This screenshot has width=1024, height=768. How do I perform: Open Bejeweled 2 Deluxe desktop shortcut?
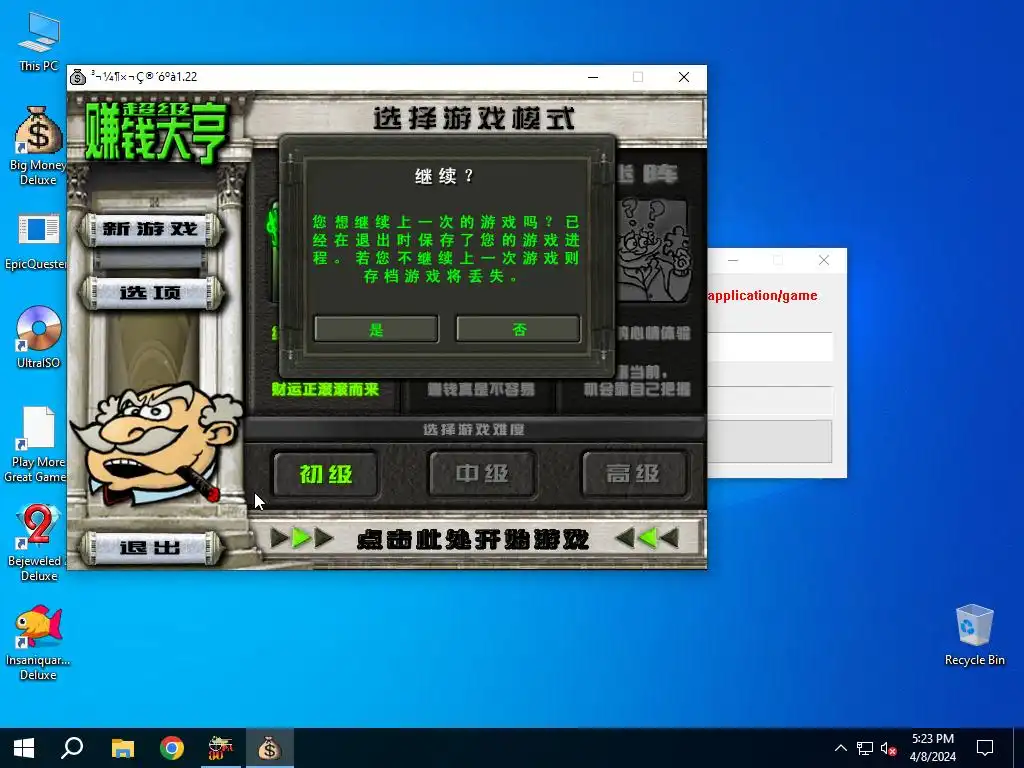click(37, 543)
